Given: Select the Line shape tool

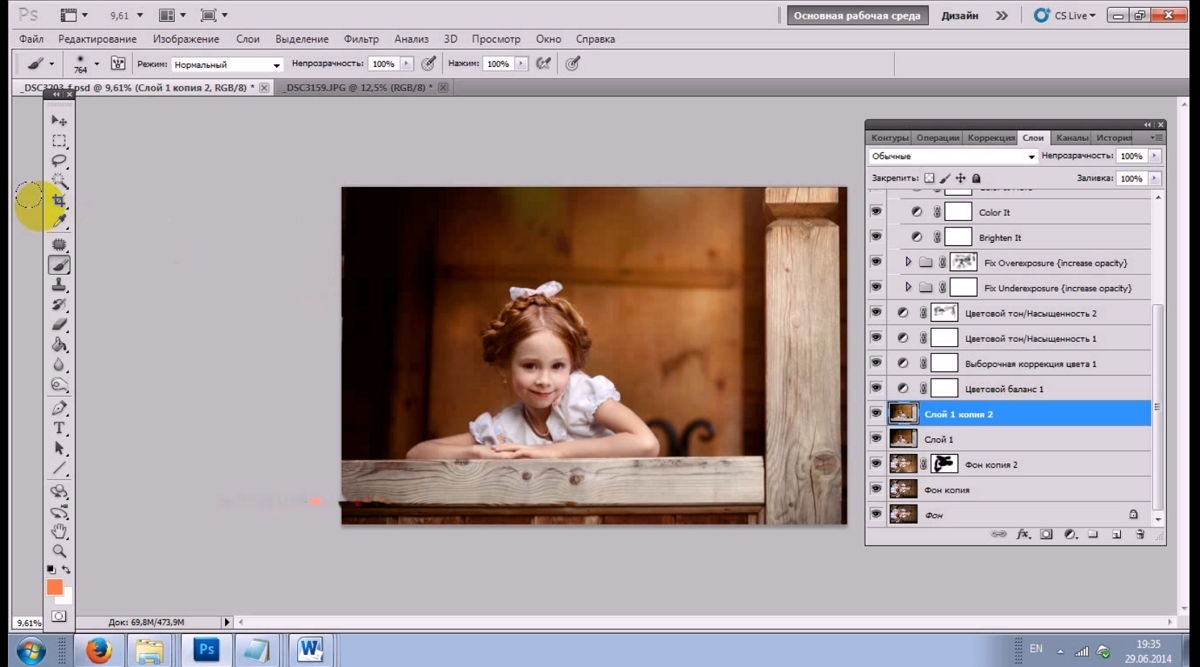Looking at the screenshot, I should (59, 469).
